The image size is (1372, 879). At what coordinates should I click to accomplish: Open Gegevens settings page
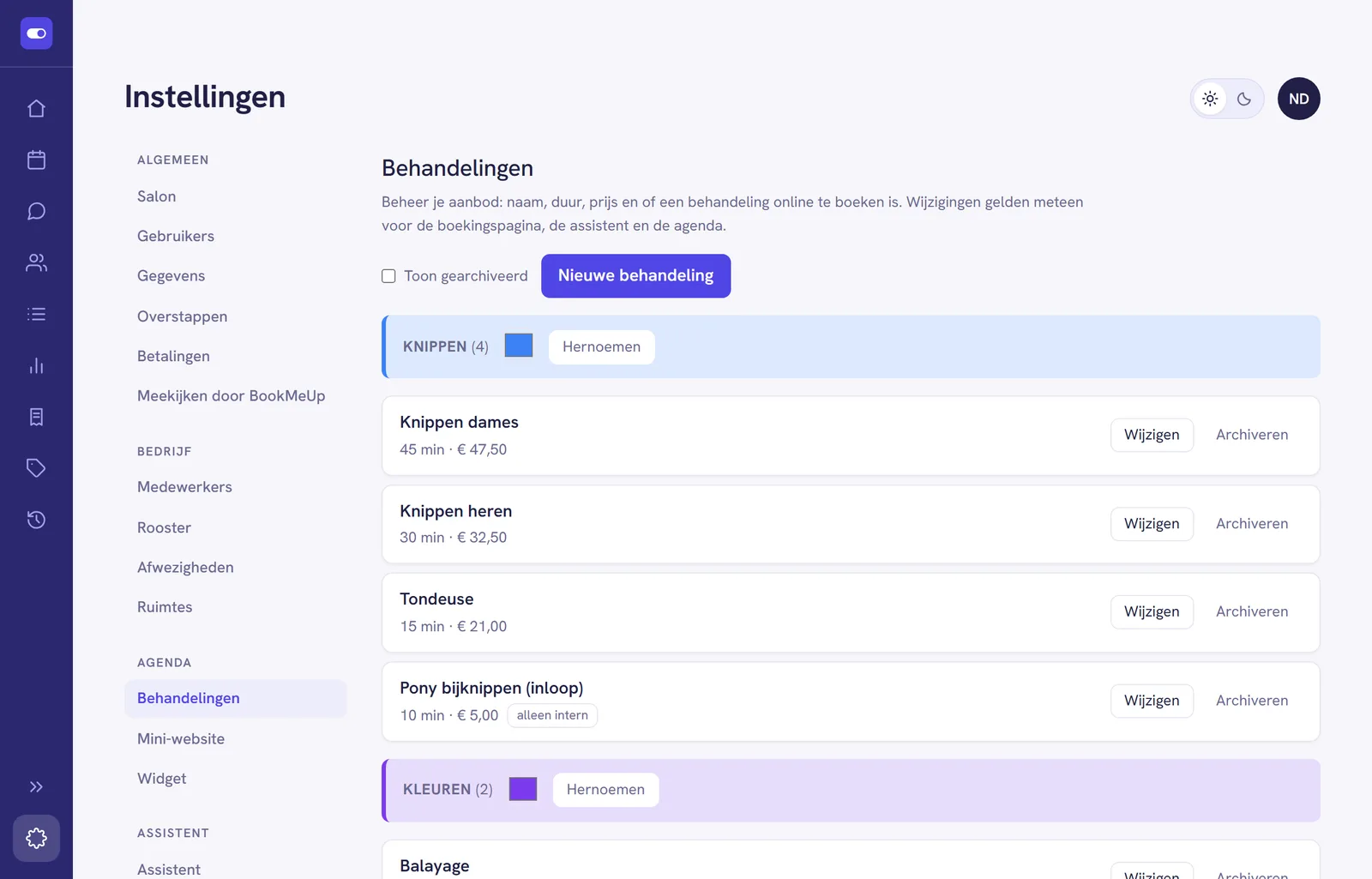(236, 276)
